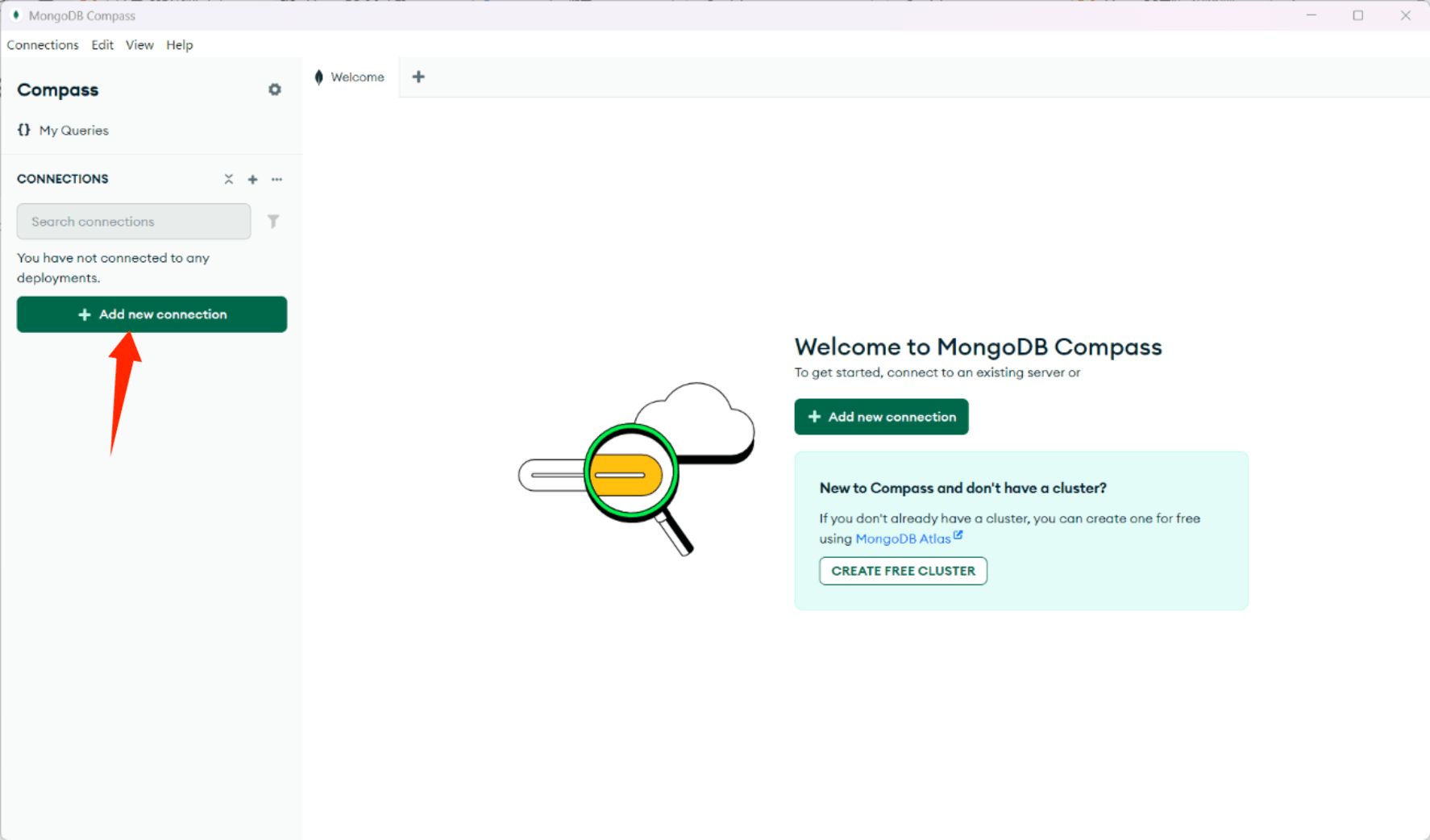Screen dimensions: 1430x840
Task: Focus the Search connections field
Action: pyautogui.click(x=134, y=222)
